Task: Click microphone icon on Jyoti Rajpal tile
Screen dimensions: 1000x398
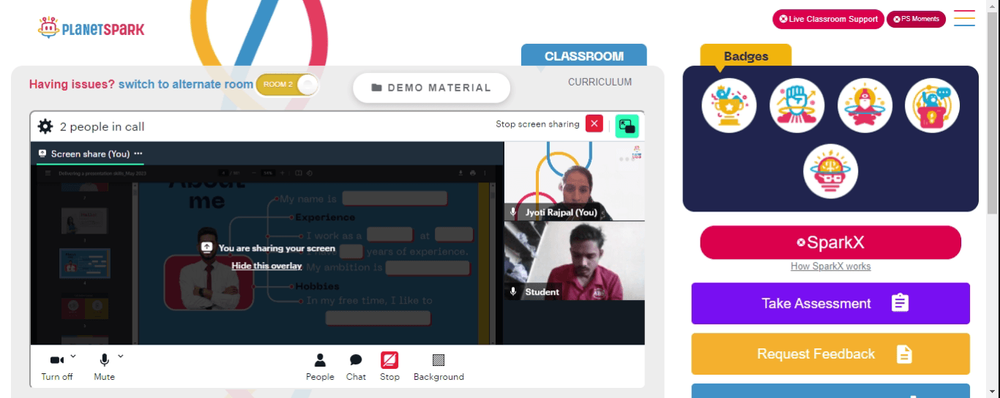Action: pos(513,212)
